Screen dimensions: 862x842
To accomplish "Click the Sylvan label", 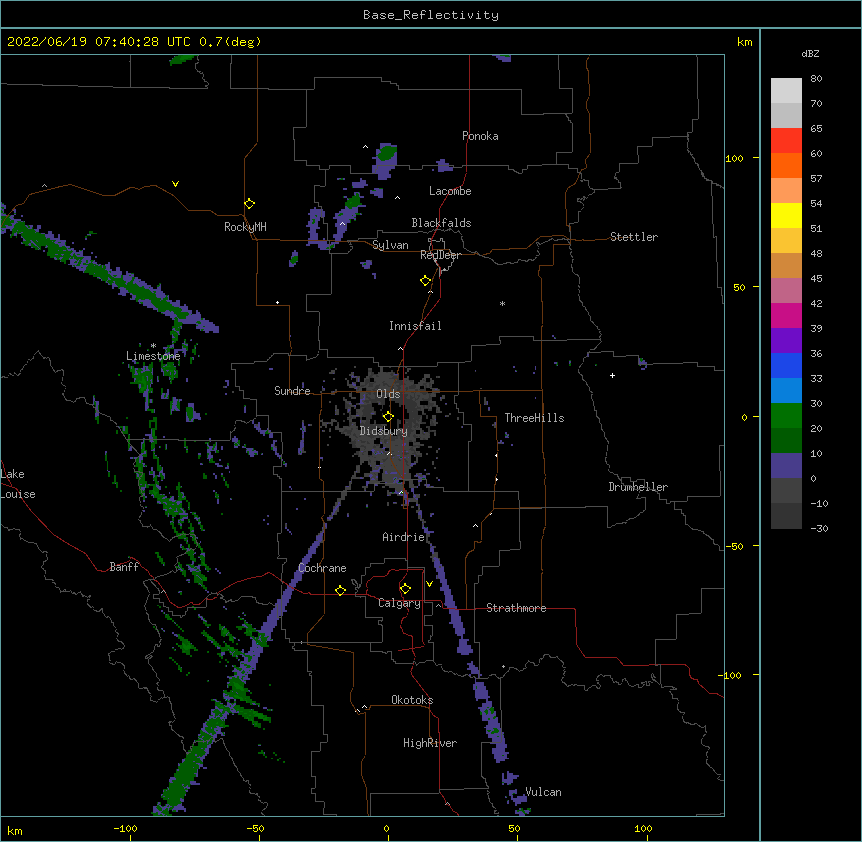I will tap(390, 245).
